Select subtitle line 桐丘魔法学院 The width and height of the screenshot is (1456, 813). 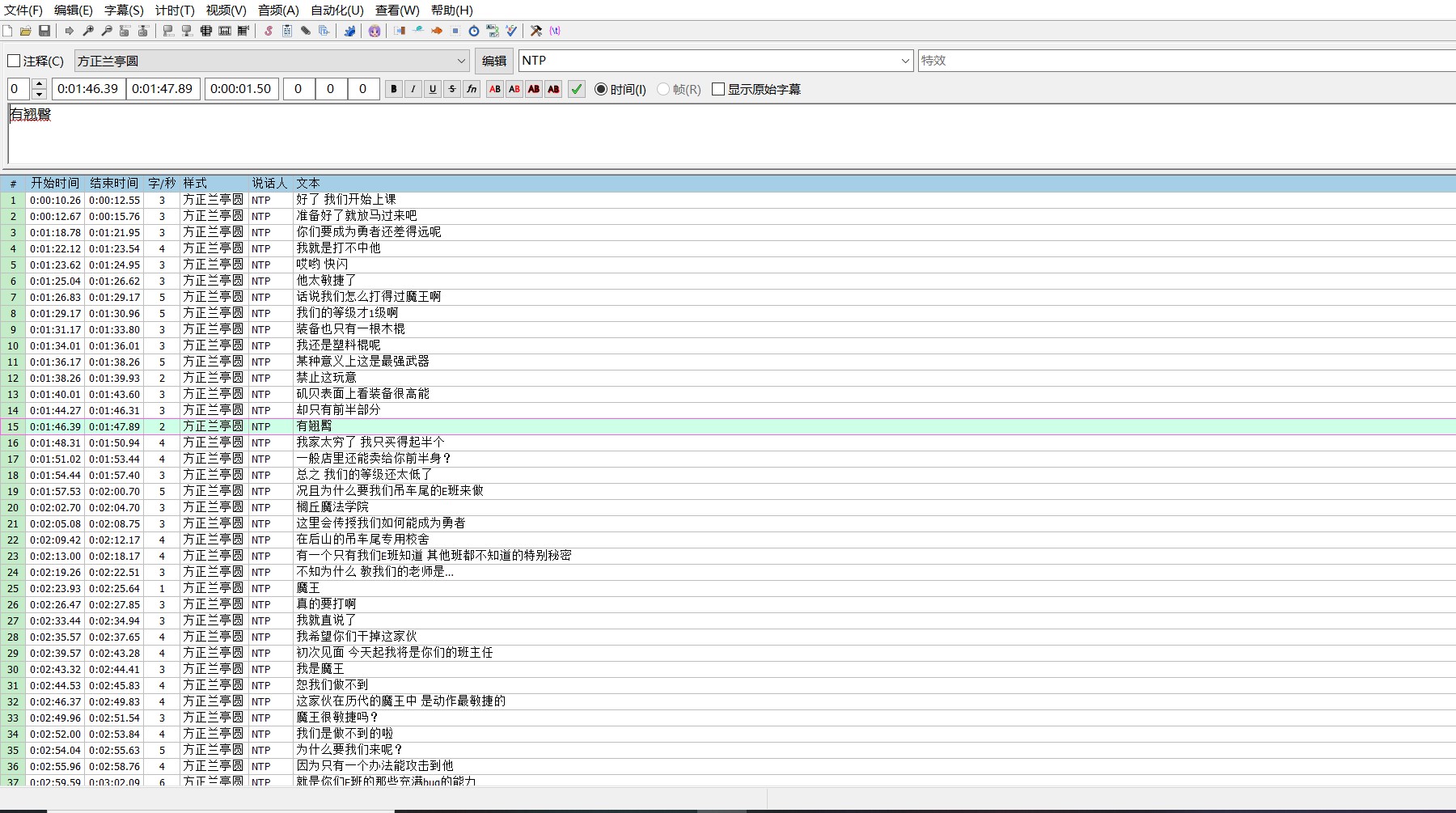728,507
